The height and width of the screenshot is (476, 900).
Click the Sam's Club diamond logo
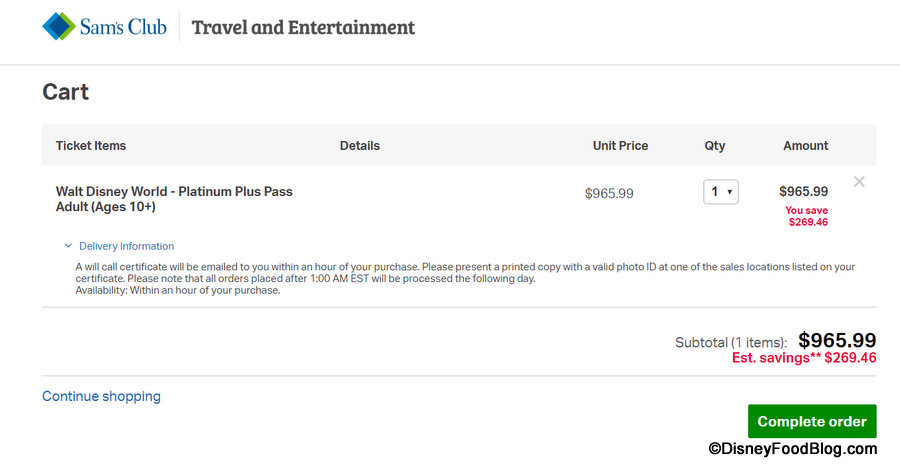[59, 27]
